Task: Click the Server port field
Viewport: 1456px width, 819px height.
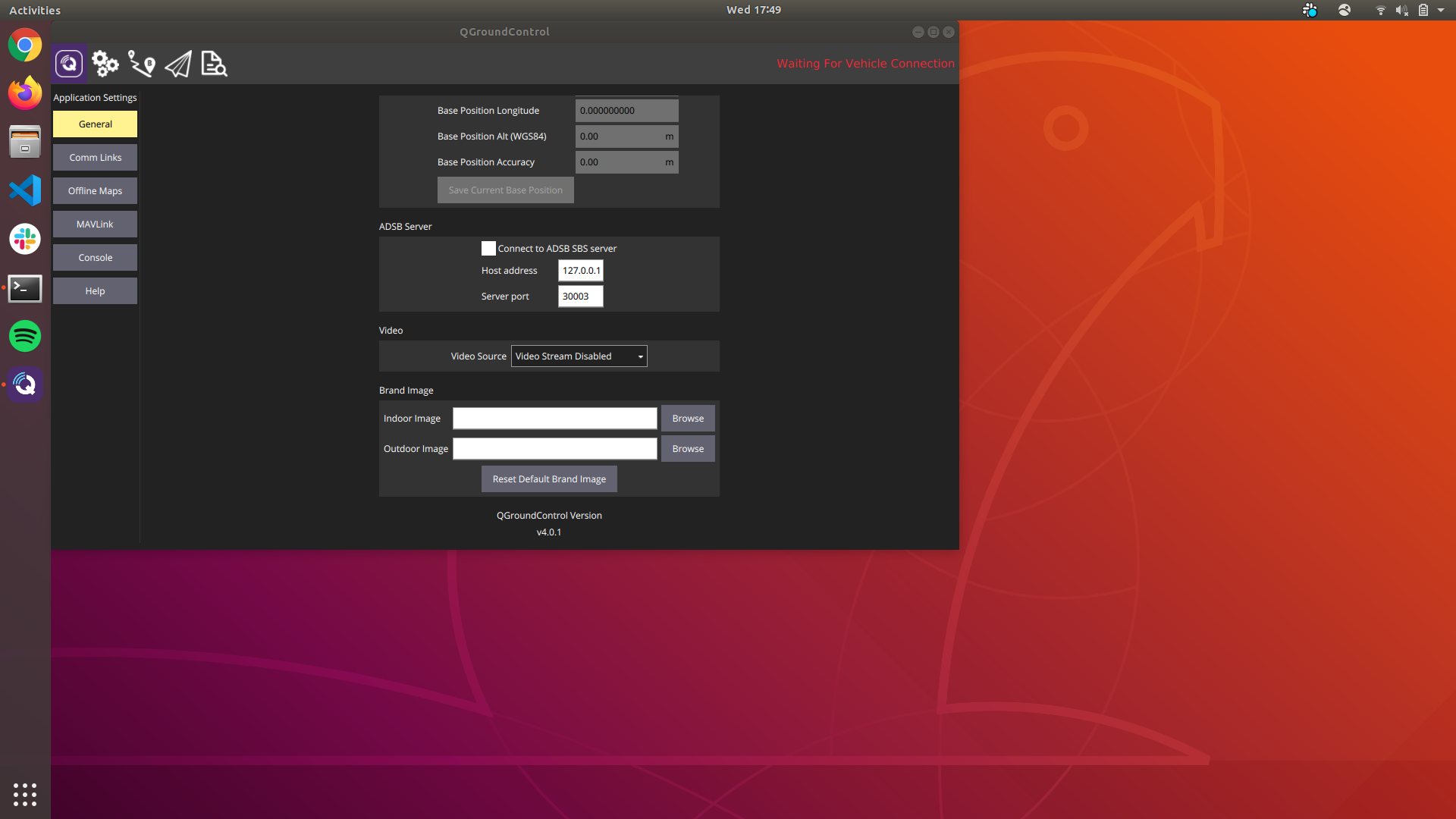Action: [x=580, y=296]
